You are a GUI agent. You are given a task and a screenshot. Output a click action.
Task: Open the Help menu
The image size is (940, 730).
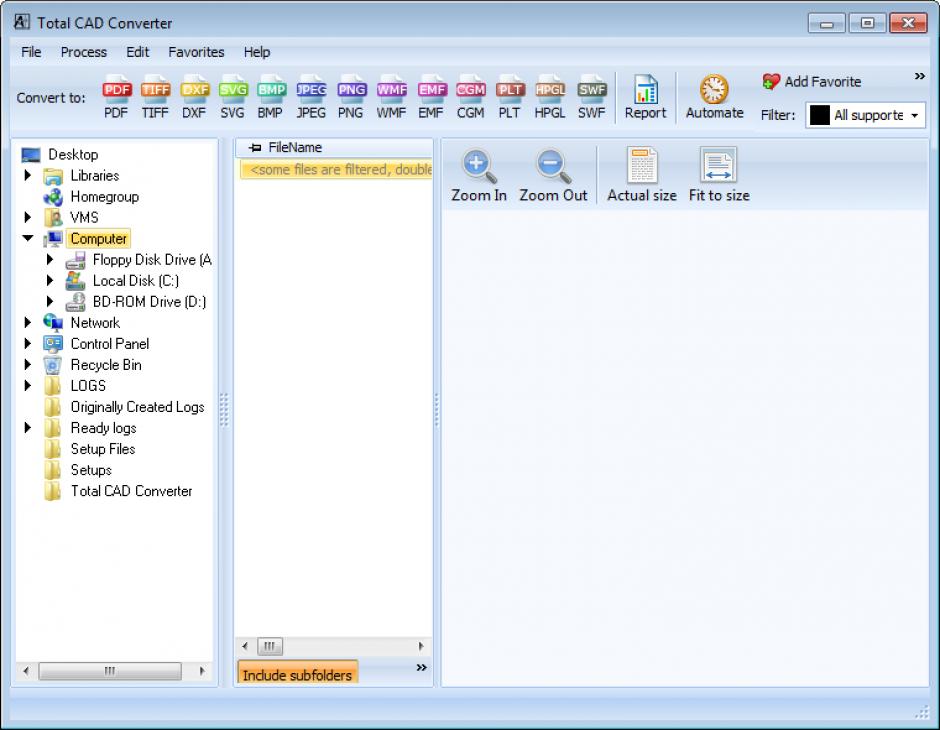[257, 52]
